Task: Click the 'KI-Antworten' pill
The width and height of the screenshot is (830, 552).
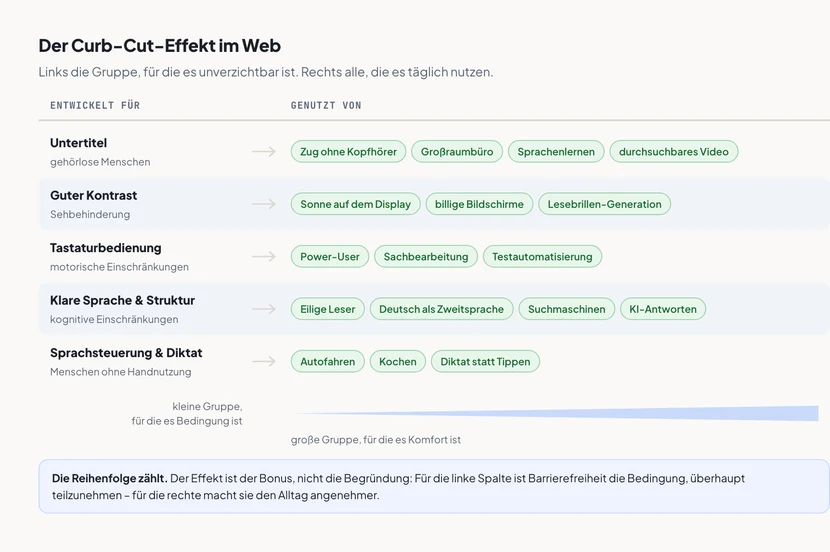Action: coord(663,309)
